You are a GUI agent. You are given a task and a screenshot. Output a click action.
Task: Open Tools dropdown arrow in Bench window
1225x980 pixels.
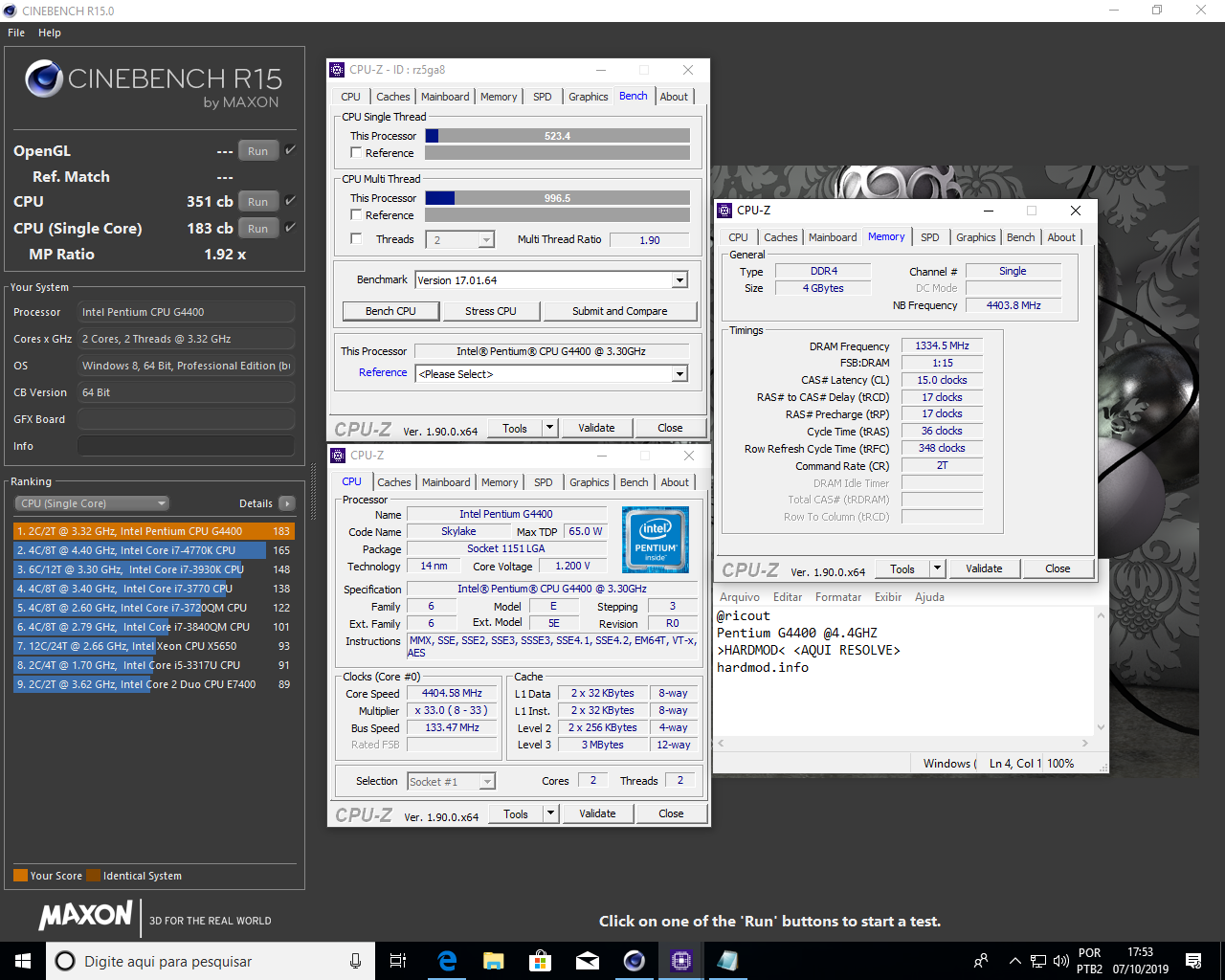tap(549, 428)
